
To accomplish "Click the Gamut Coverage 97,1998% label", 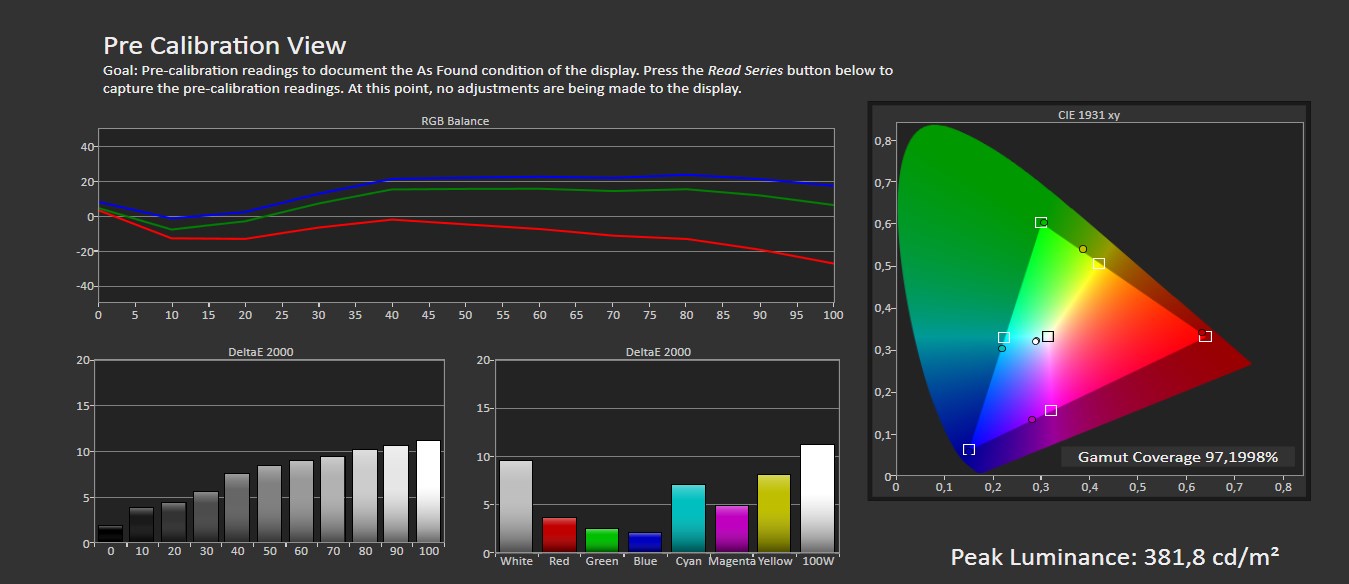I will 1178,457.
